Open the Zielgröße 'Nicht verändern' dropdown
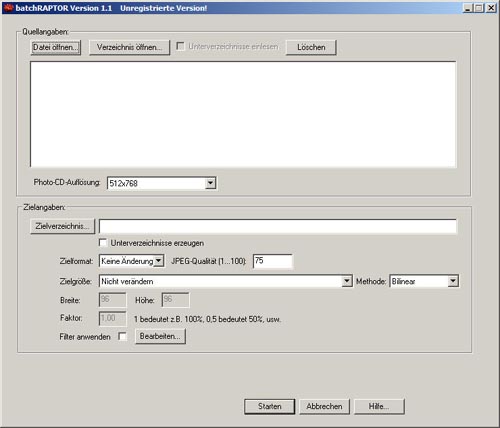Image resolution: width=500 pixels, height=428 pixels. point(226,281)
